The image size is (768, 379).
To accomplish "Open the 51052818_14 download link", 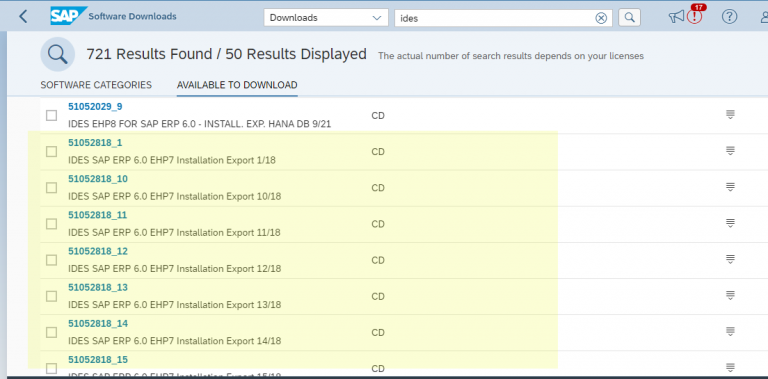I will click(98, 323).
